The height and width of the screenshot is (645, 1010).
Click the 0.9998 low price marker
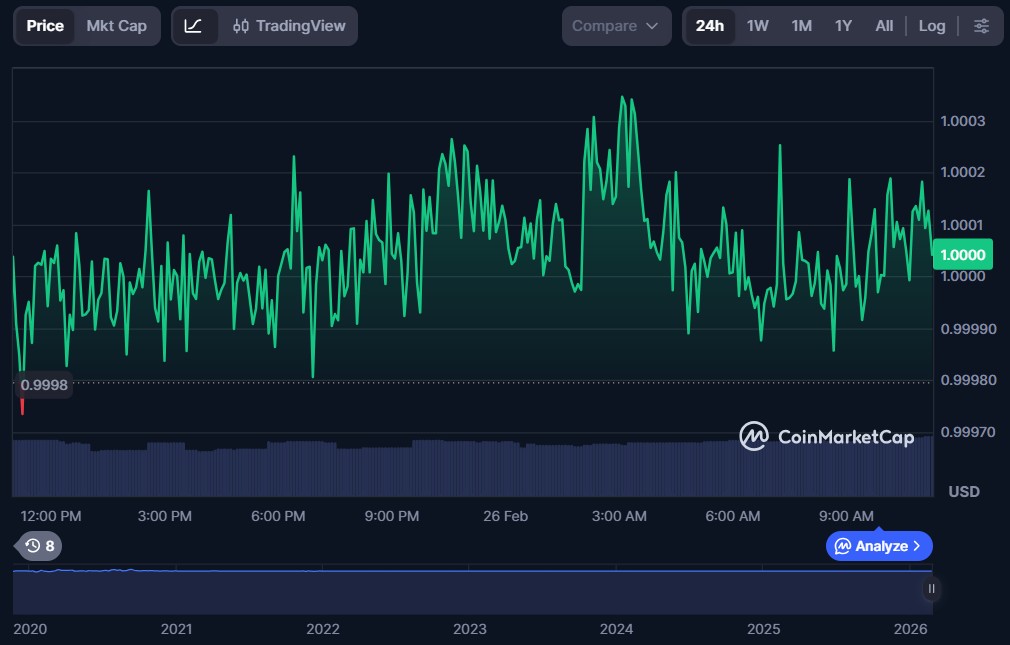tap(44, 385)
